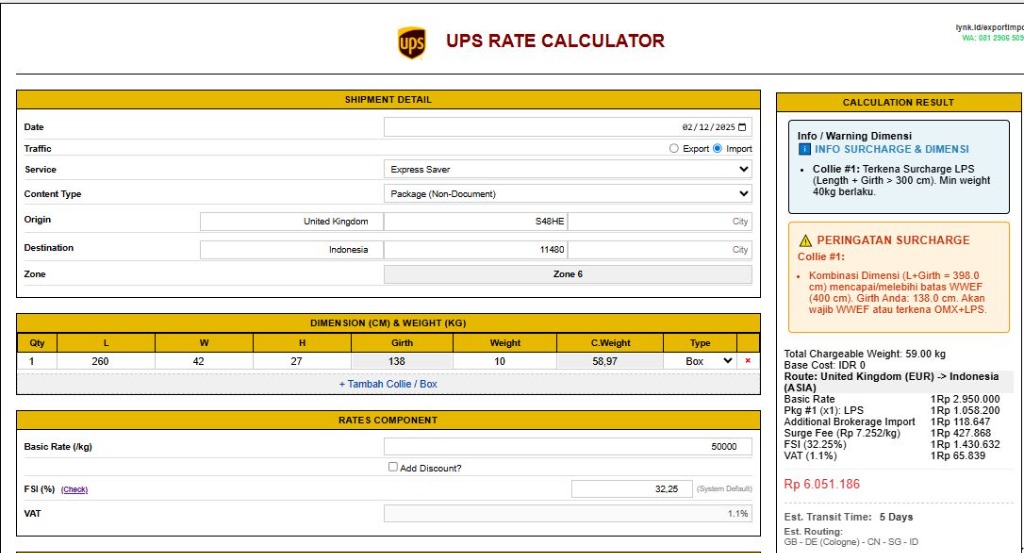Click the Basic Rate per kg field
This screenshot has height=553, width=1024.
tap(567, 447)
